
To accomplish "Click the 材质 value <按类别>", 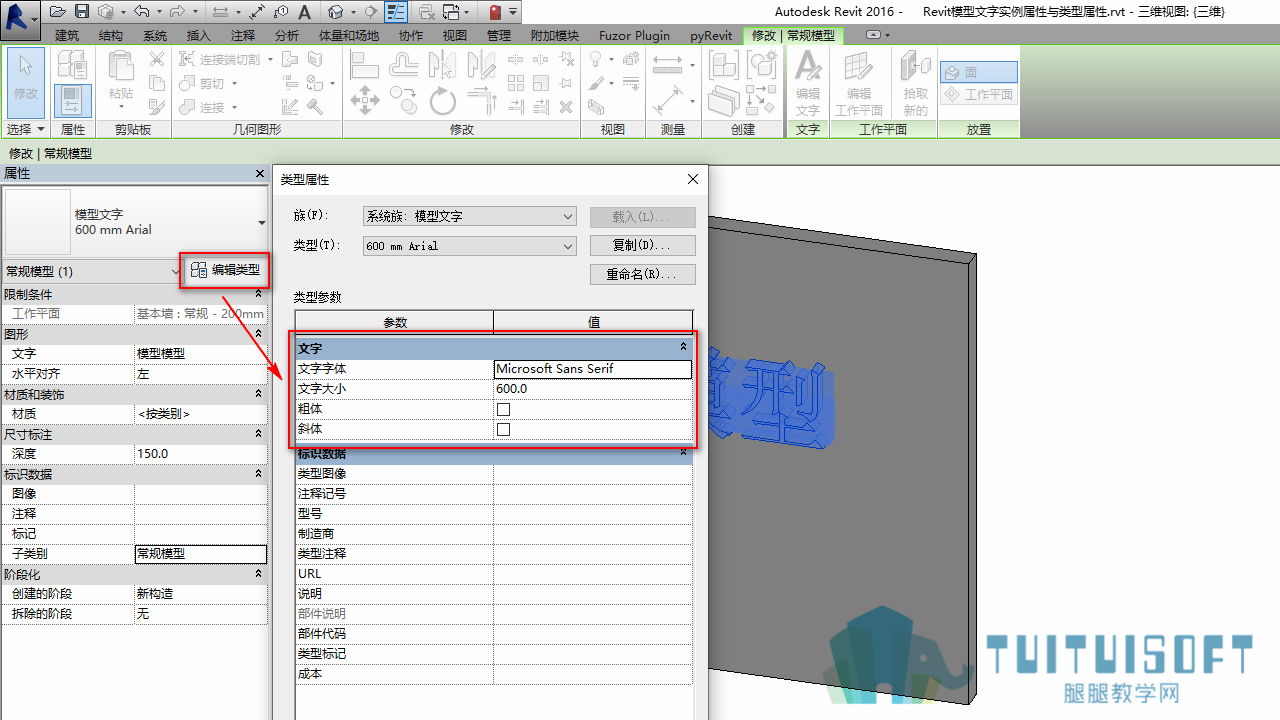I will point(200,414).
